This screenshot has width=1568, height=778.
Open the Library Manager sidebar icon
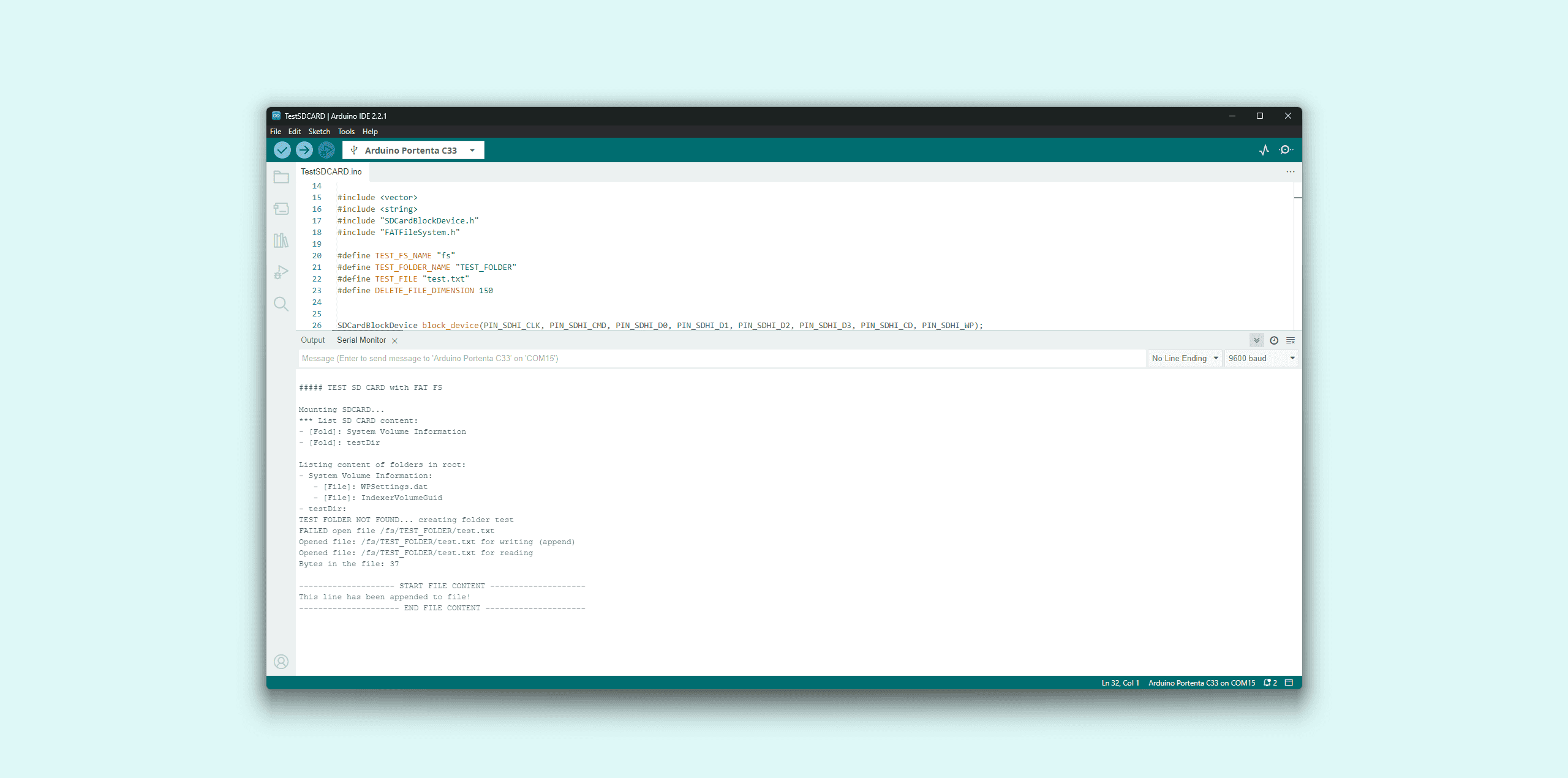point(281,241)
